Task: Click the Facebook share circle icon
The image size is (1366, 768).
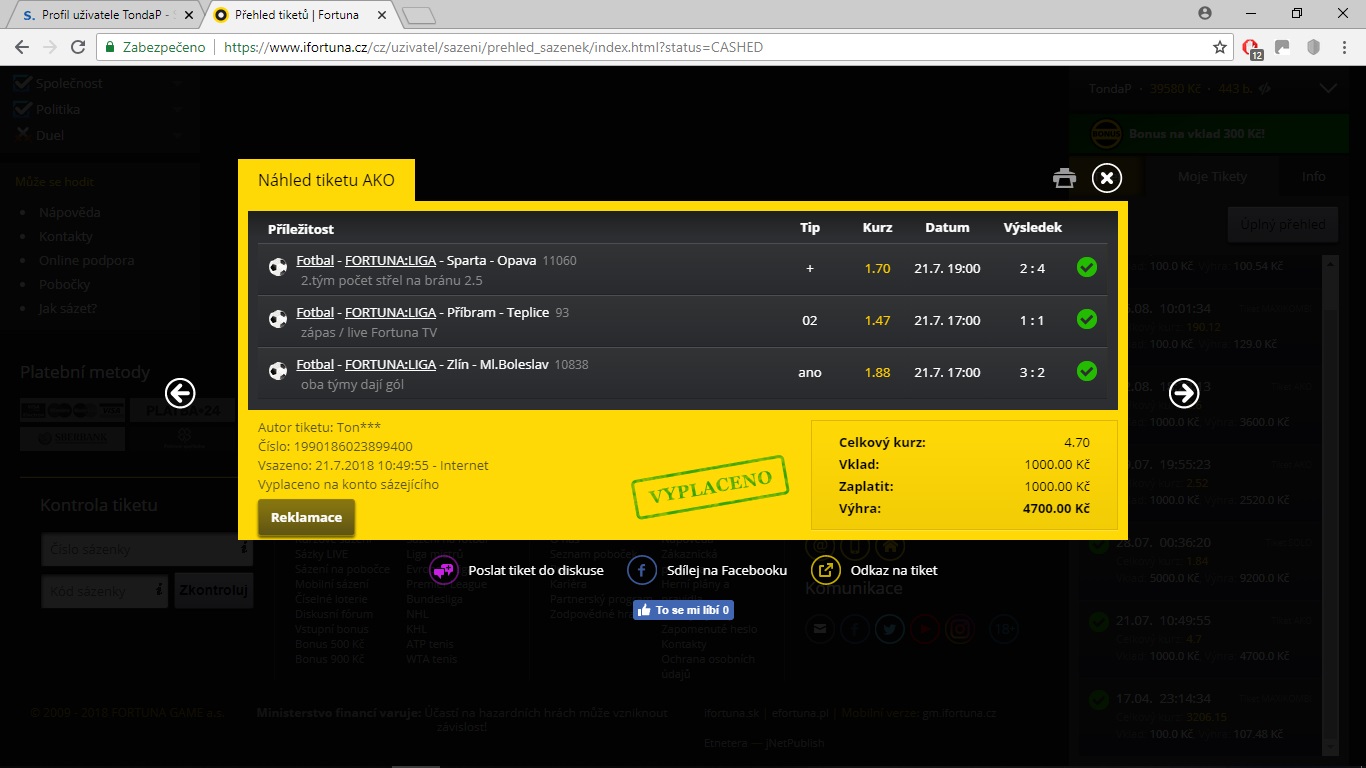Action: point(642,570)
